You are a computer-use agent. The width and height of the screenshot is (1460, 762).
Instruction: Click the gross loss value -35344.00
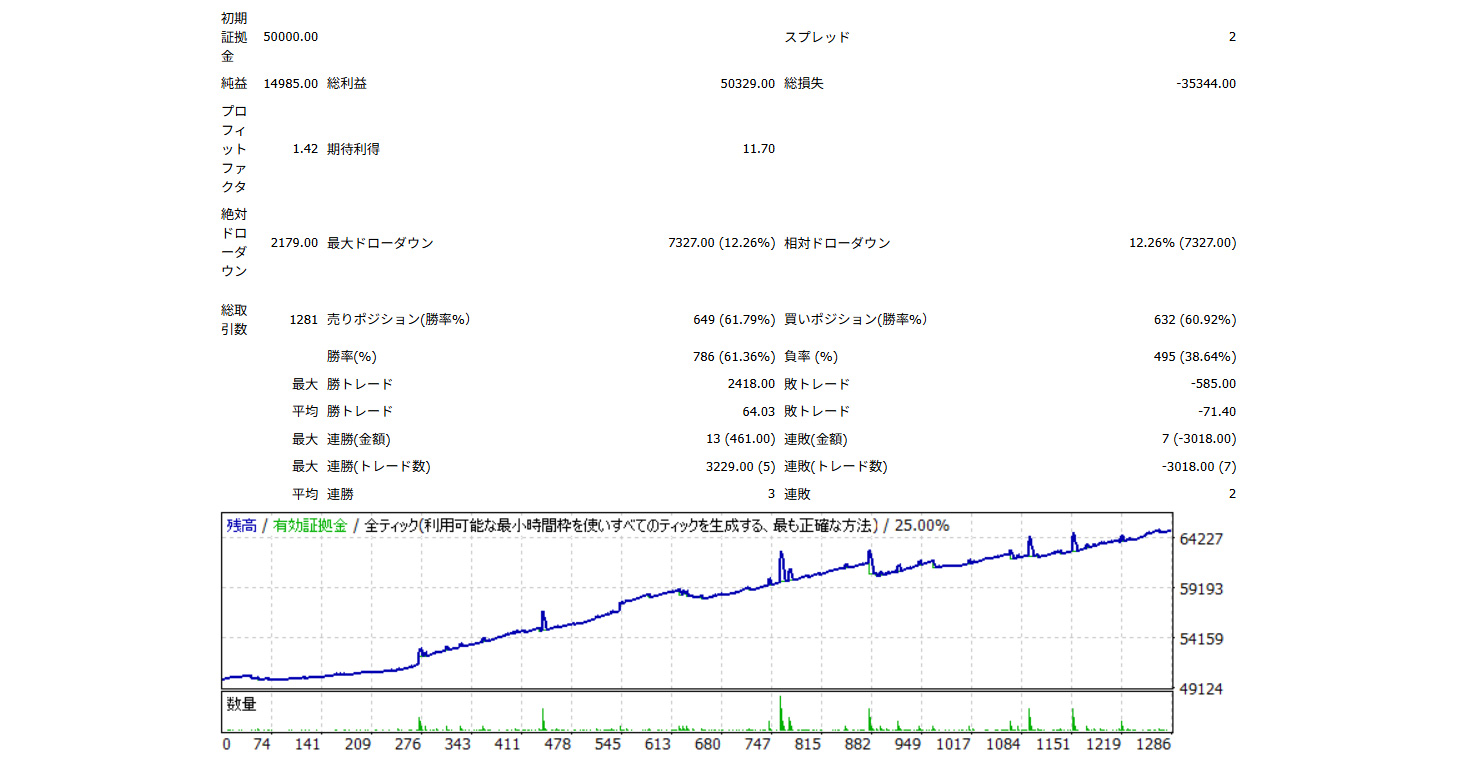pos(1206,84)
